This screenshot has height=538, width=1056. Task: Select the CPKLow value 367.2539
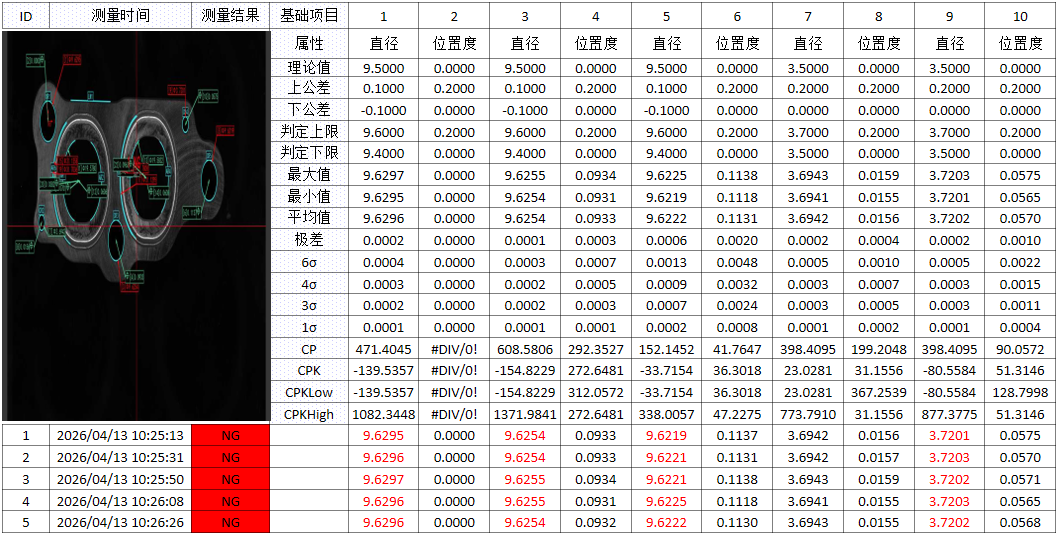point(879,392)
